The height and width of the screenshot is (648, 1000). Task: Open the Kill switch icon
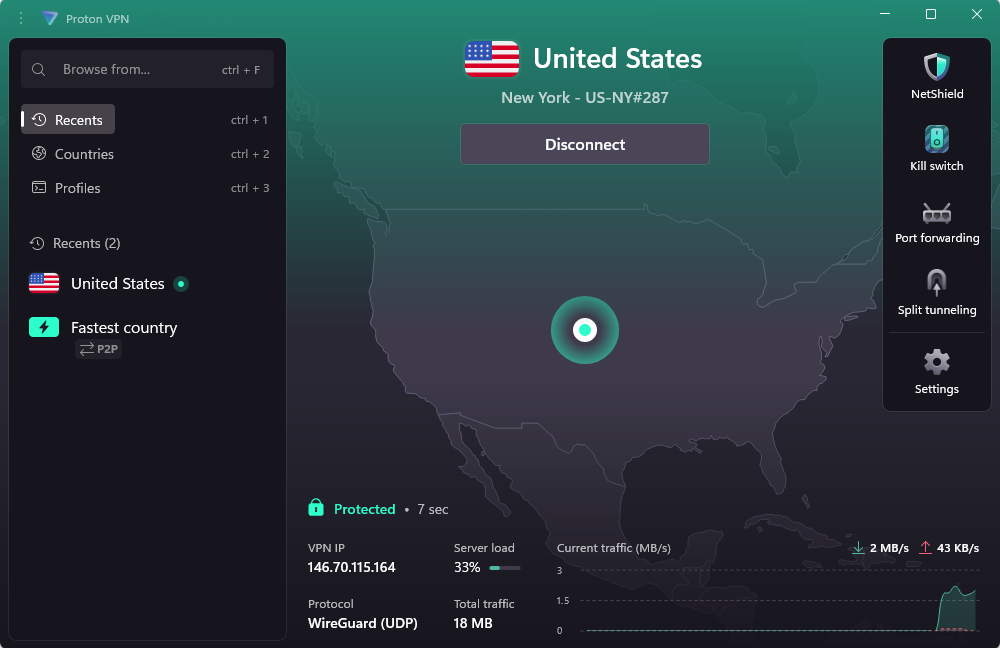(936, 138)
